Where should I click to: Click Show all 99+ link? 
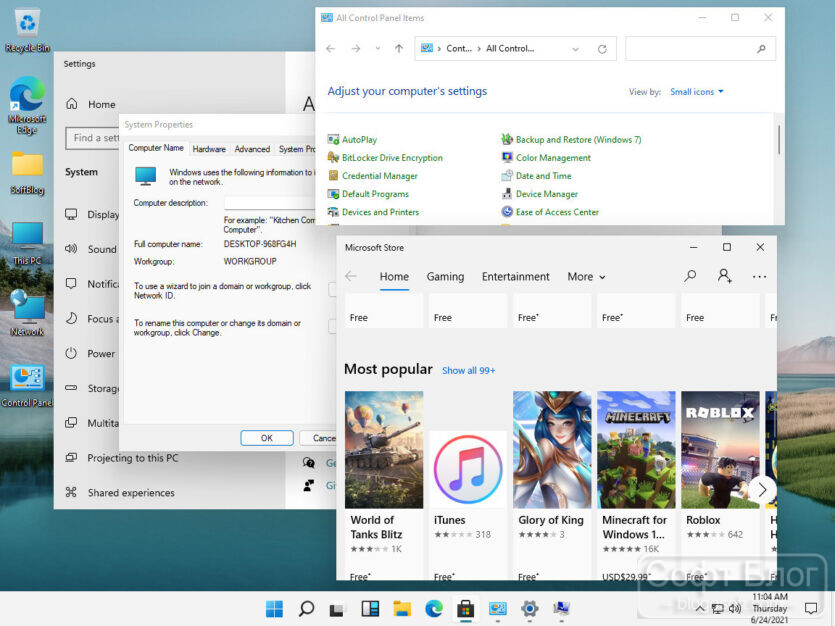pos(468,370)
